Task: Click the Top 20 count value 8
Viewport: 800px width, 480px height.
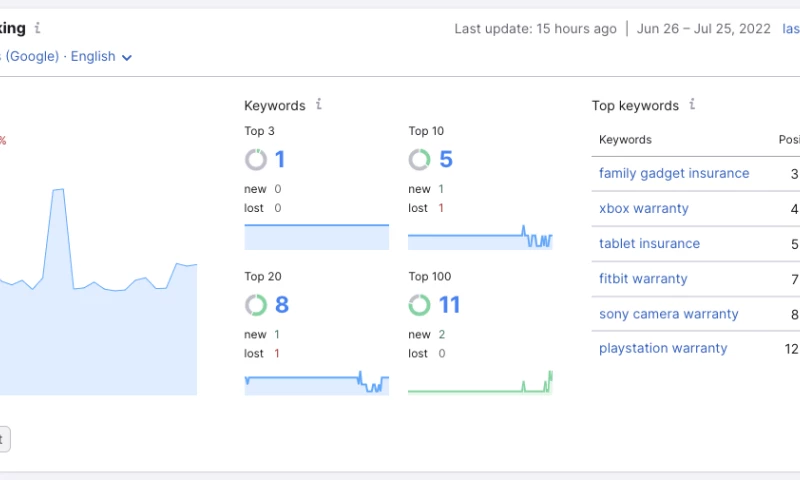Action: coord(282,305)
